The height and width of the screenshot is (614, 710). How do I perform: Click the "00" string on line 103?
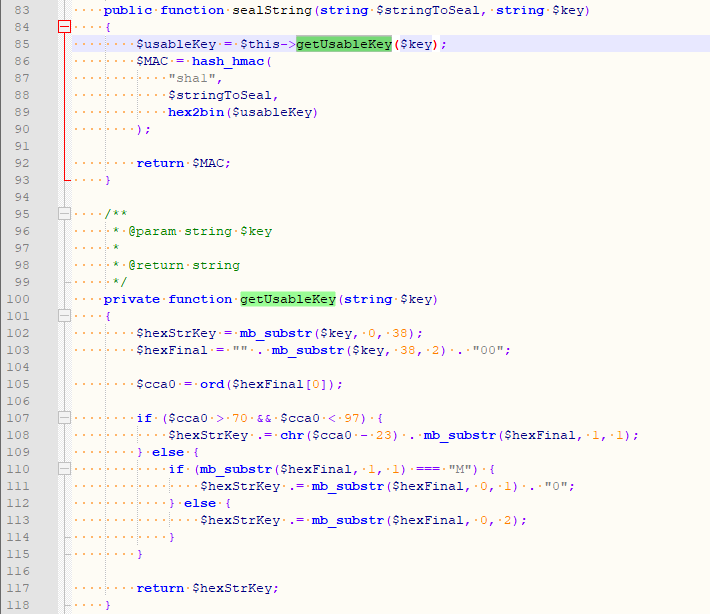488,350
